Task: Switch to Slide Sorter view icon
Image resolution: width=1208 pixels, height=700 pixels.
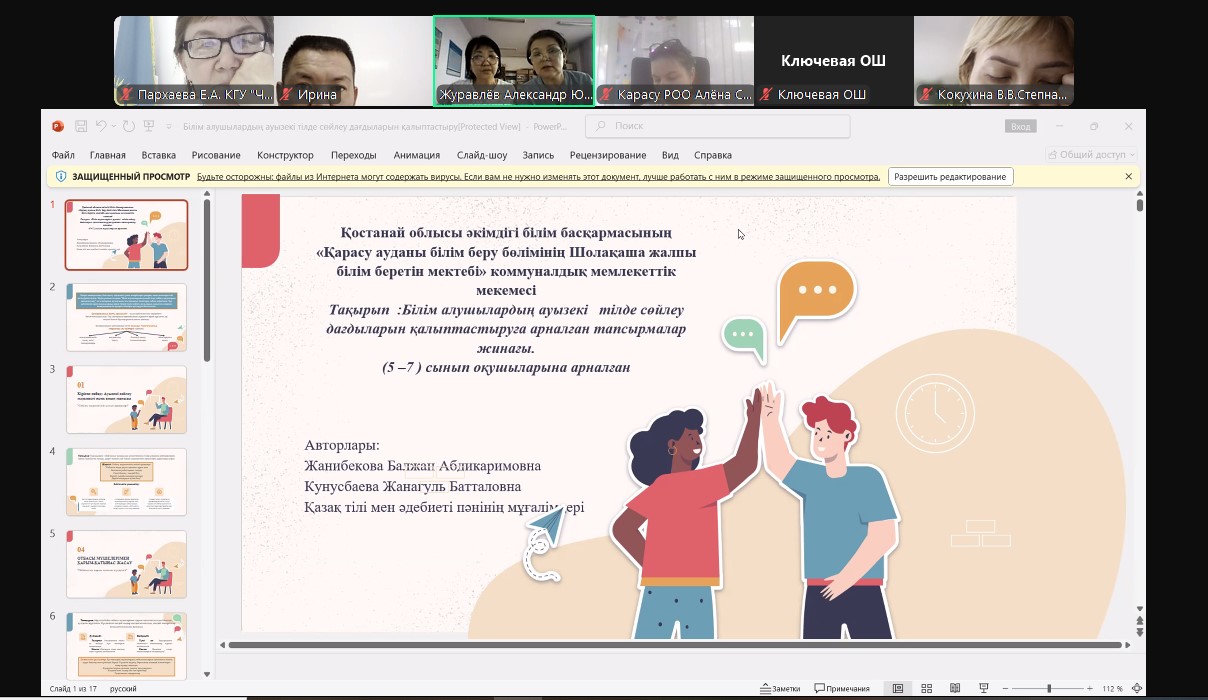Action: coord(927,688)
